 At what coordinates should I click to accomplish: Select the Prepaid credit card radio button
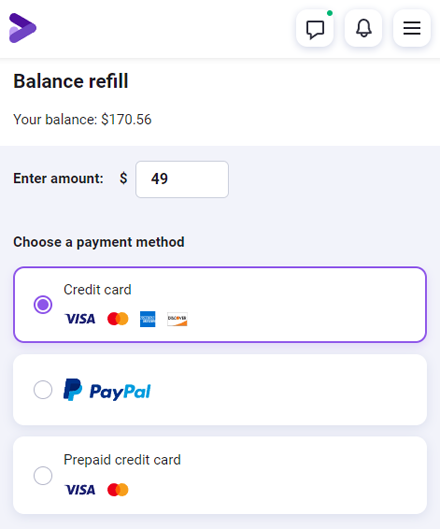43,476
